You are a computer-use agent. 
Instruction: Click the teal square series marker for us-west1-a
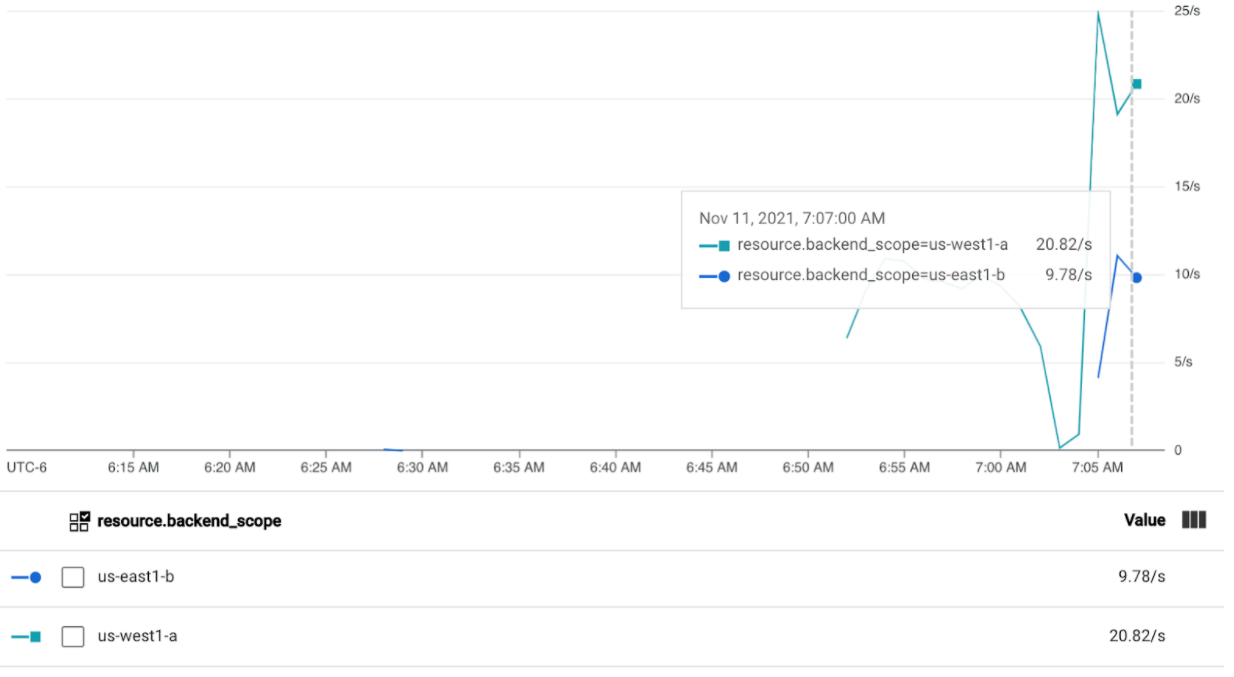click(34, 635)
